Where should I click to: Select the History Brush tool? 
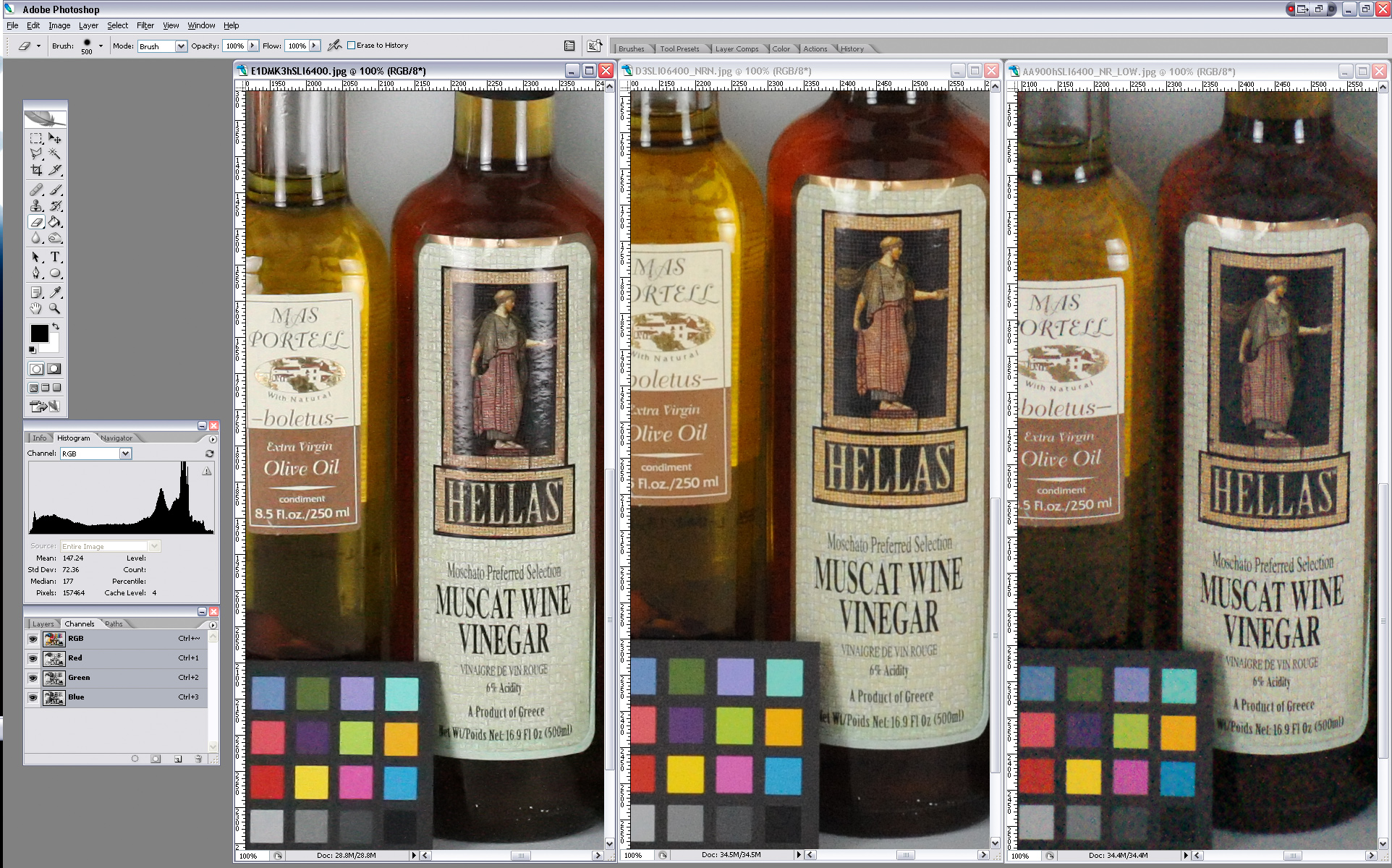pyautogui.click(x=55, y=206)
